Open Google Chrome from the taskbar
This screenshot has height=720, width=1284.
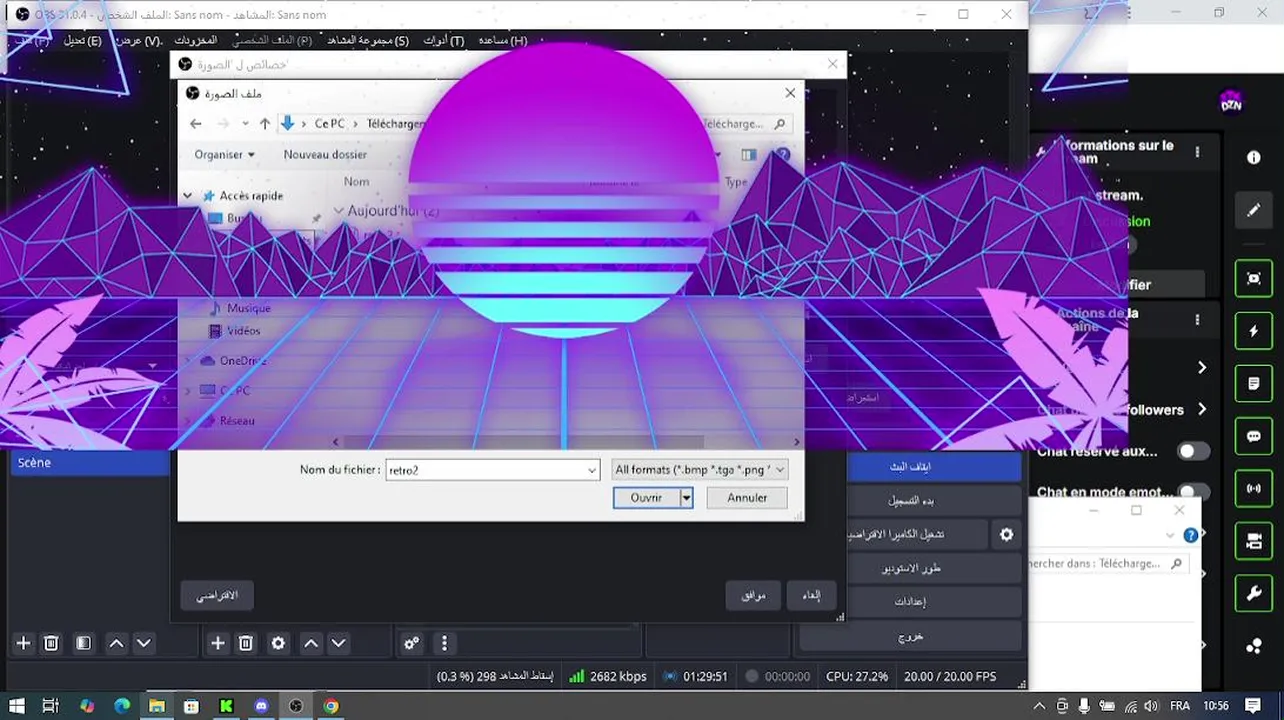[x=330, y=706]
